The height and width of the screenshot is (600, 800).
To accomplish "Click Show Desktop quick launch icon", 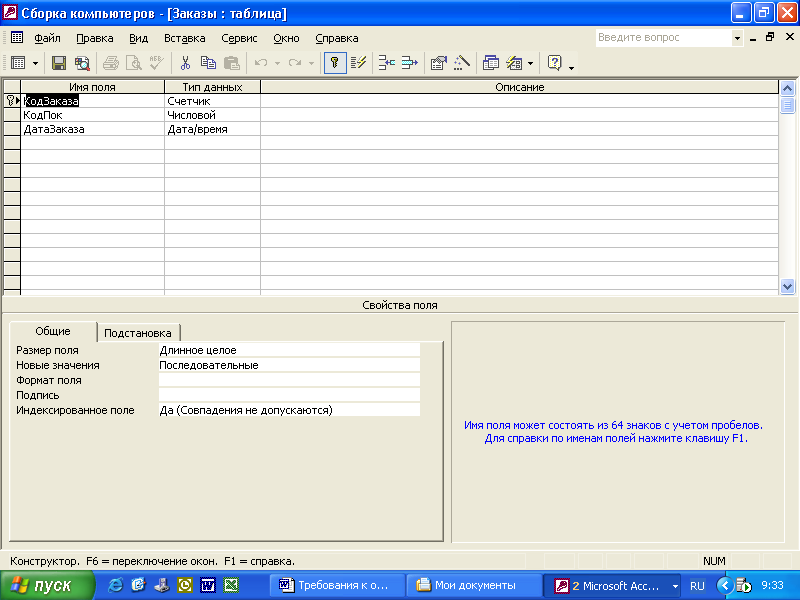I will [162, 585].
